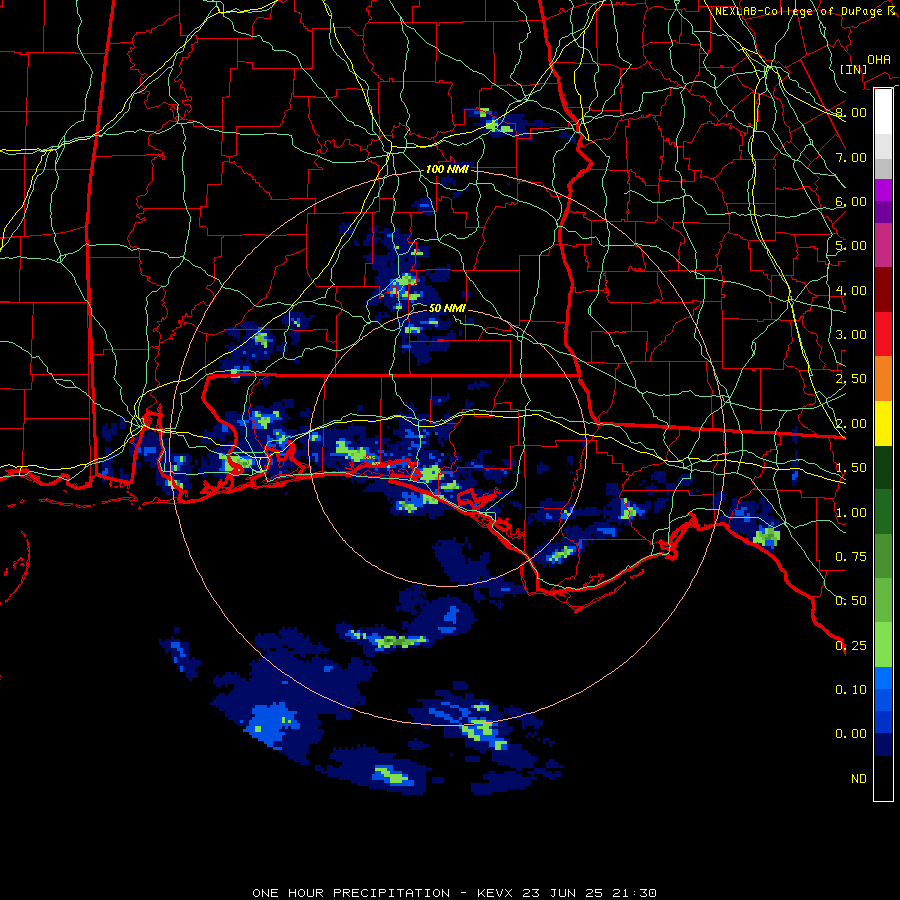Click the 2.50 legend value
900x900 pixels.
(x=851, y=379)
